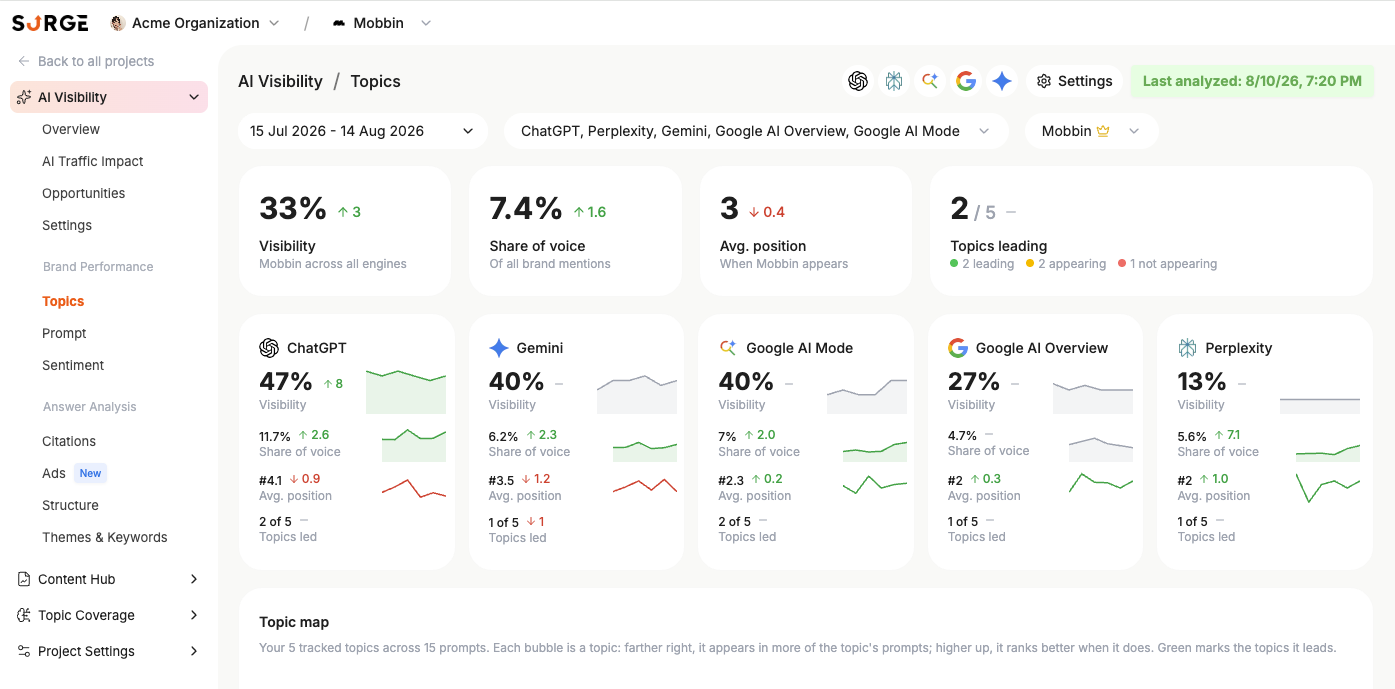1395x689 pixels.
Task: Go to the Prompt page
Action: pos(64,333)
